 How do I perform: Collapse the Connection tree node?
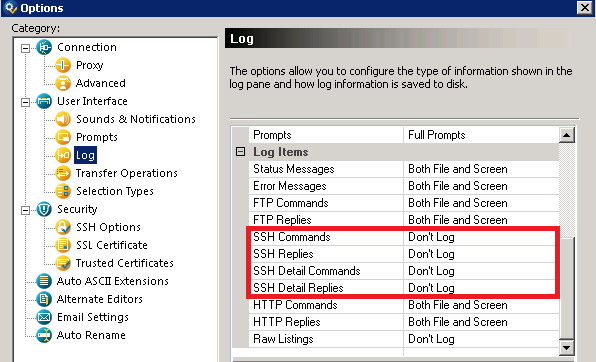(25, 48)
